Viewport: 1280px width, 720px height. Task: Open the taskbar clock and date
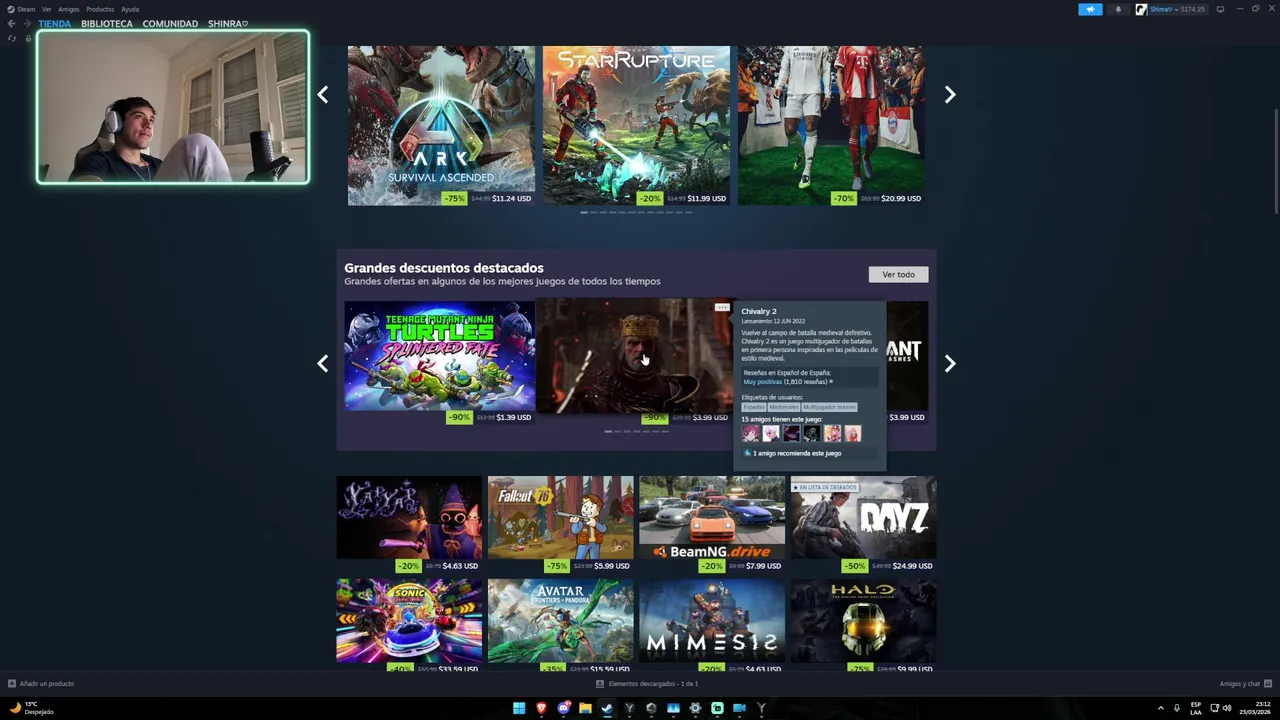(1255, 708)
